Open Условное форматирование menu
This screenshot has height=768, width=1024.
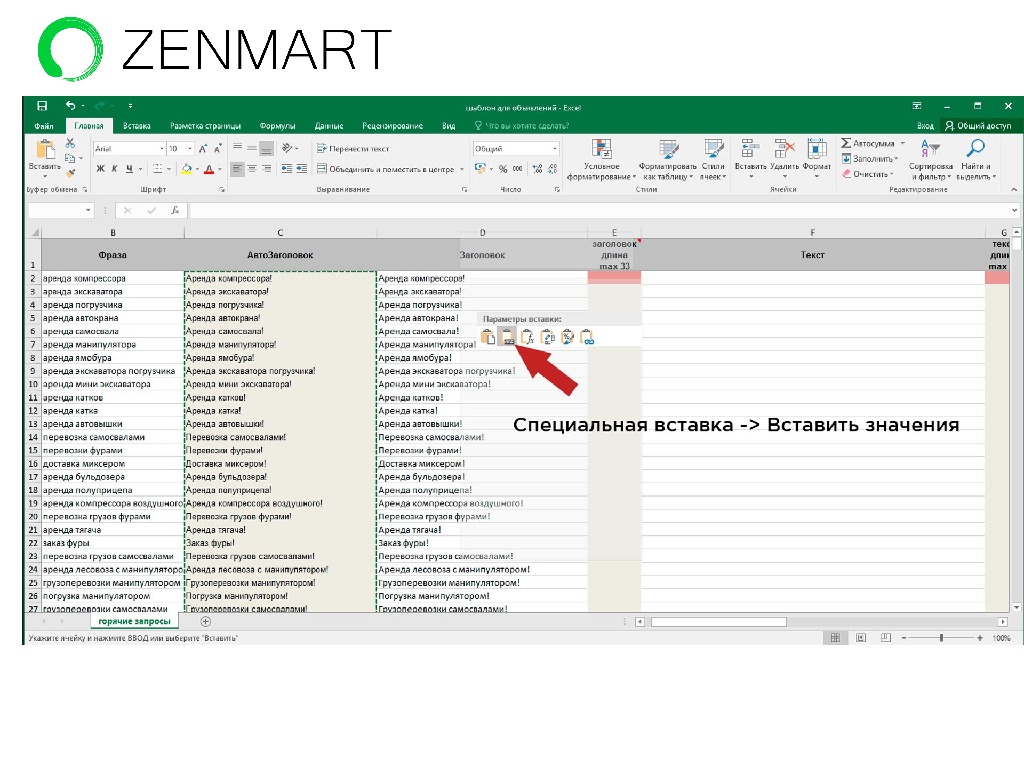[x=601, y=159]
